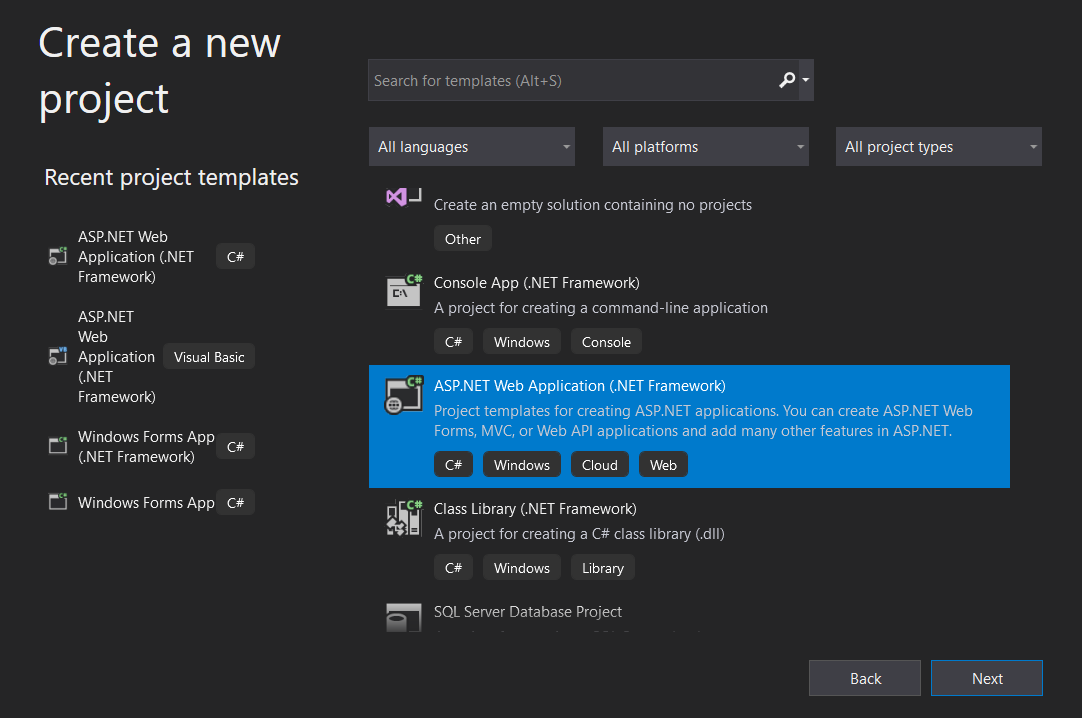This screenshot has height=718, width=1082.
Task: Open search options dropdown arrow
Action: coord(805,80)
